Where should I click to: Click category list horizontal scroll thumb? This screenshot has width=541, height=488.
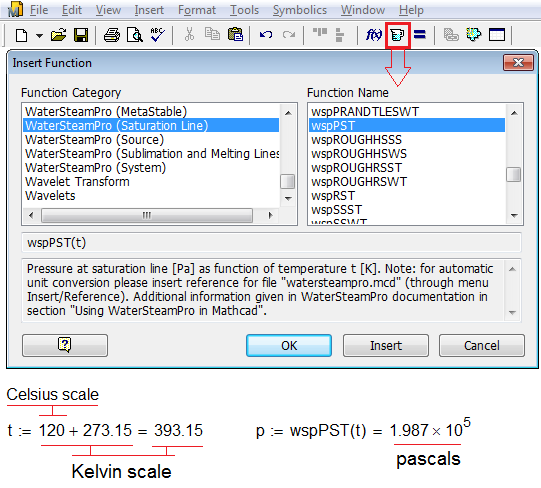pos(147,215)
